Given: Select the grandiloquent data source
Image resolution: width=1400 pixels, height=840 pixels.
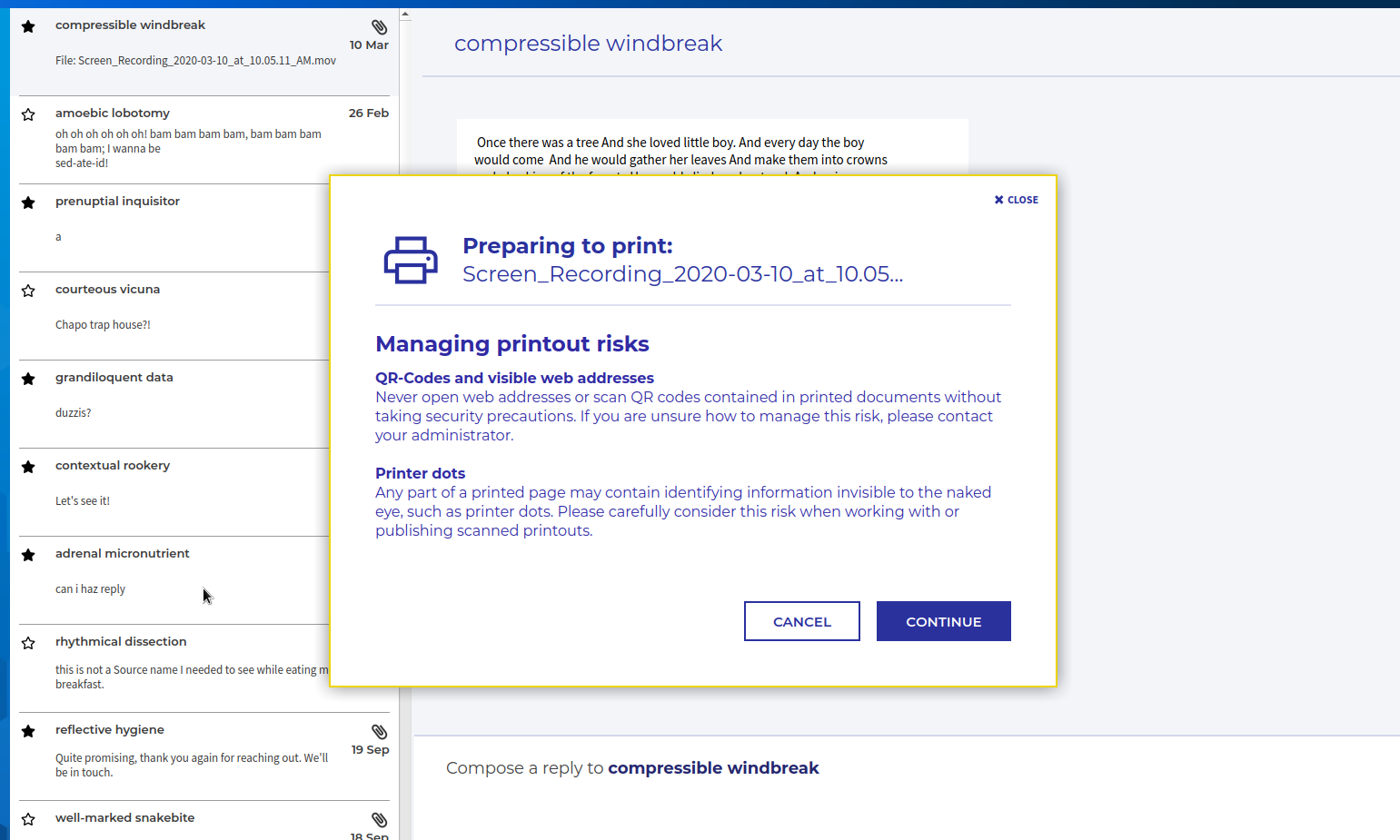Looking at the screenshot, I should coord(174,404).
